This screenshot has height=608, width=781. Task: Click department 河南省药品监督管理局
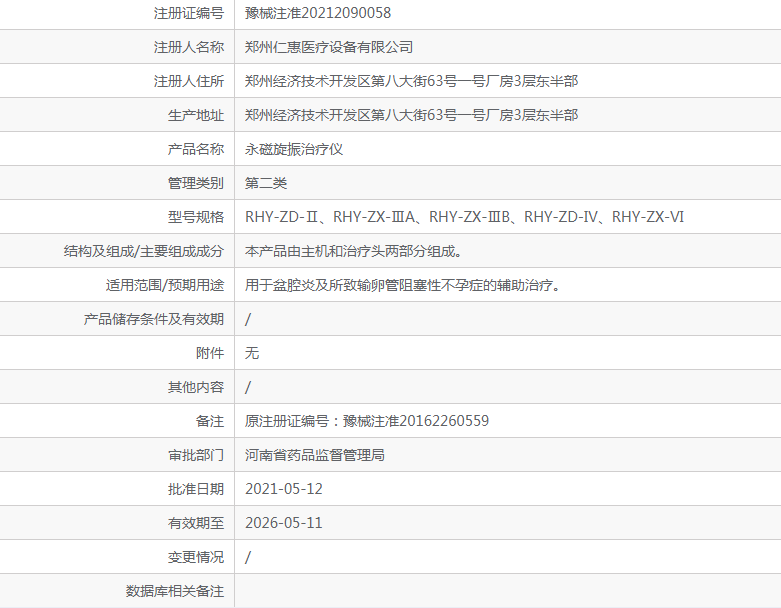tap(315, 455)
